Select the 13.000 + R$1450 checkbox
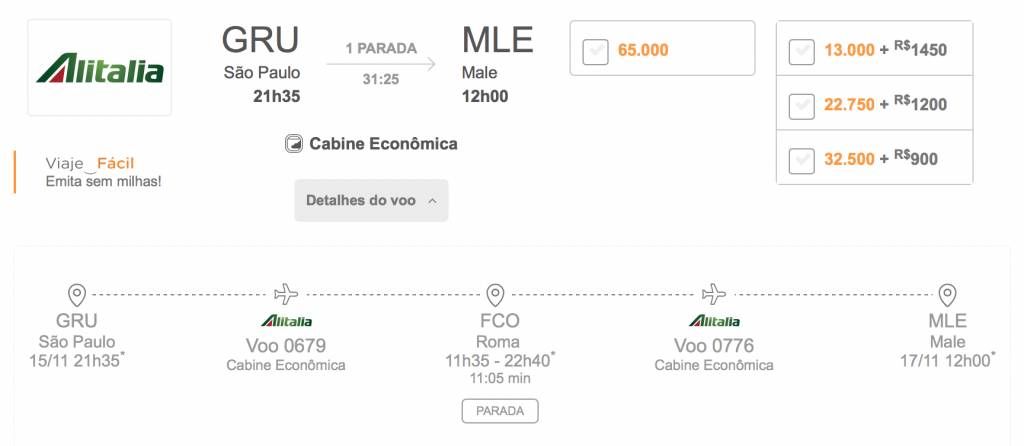The width and height of the screenshot is (1024, 446). [x=801, y=52]
